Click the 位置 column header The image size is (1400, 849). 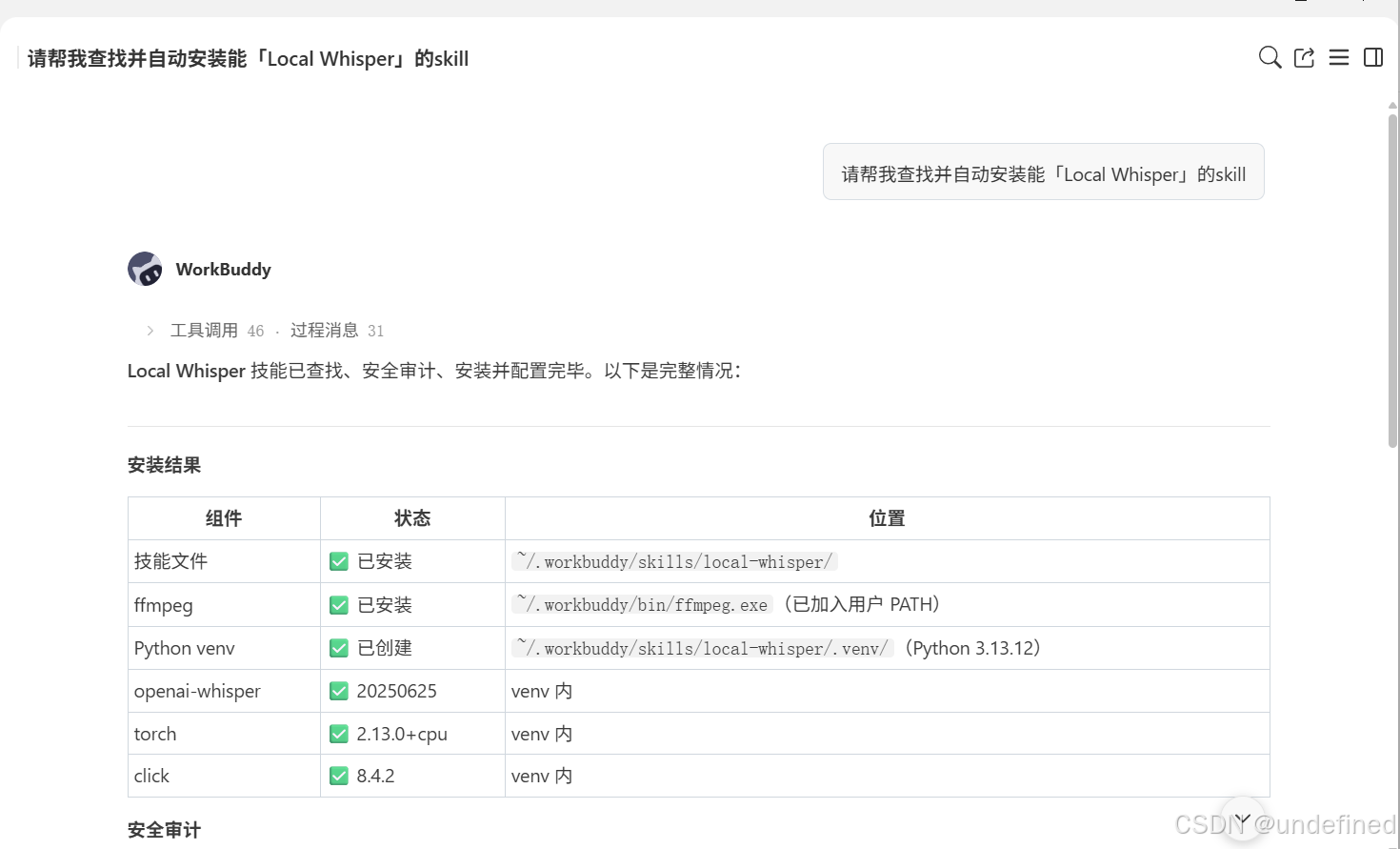point(887,518)
